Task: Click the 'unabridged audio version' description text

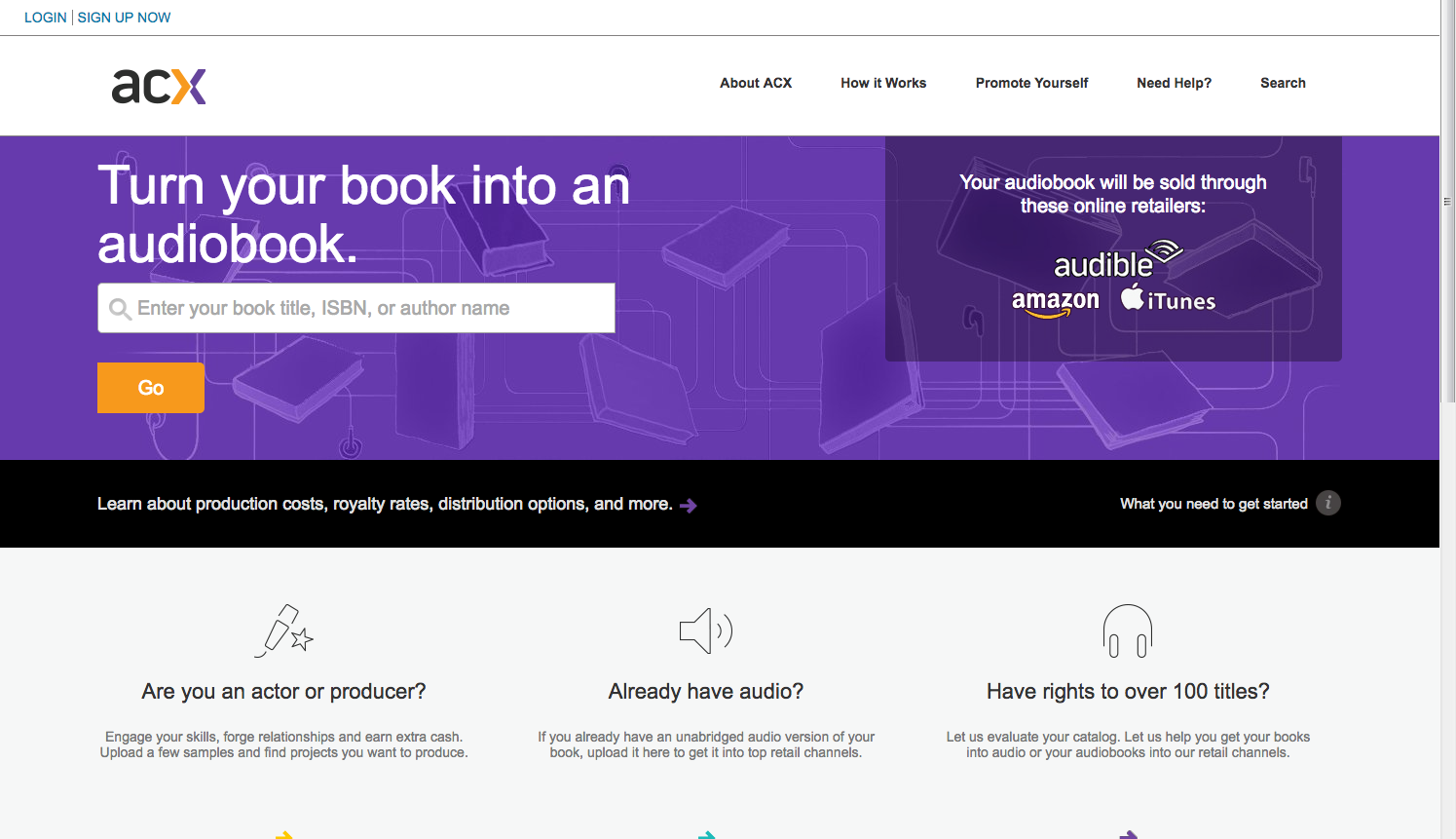Action: tap(706, 744)
